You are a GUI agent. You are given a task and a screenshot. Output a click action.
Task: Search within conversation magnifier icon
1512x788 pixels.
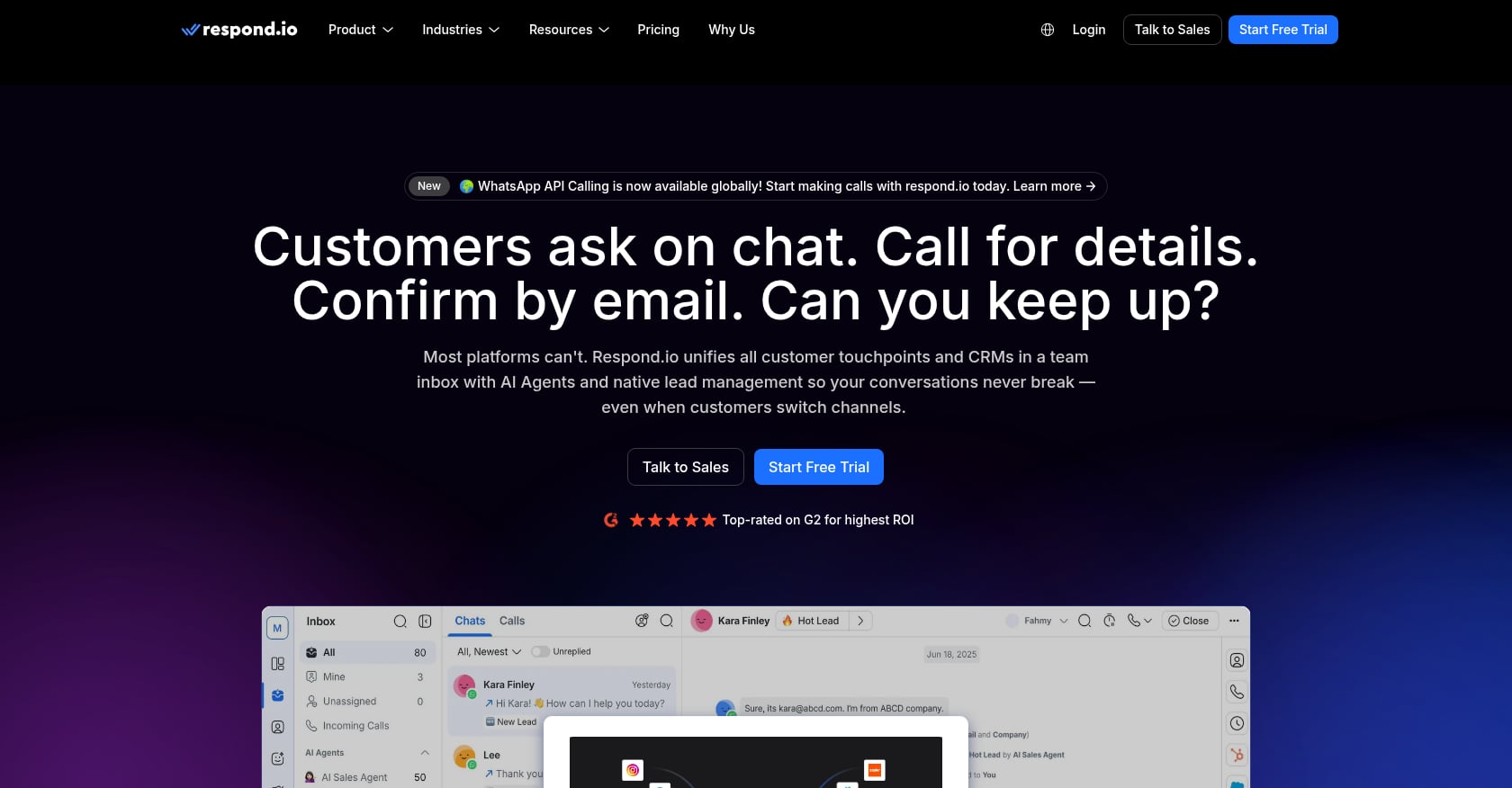pyautogui.click(x=1084, y=621)
